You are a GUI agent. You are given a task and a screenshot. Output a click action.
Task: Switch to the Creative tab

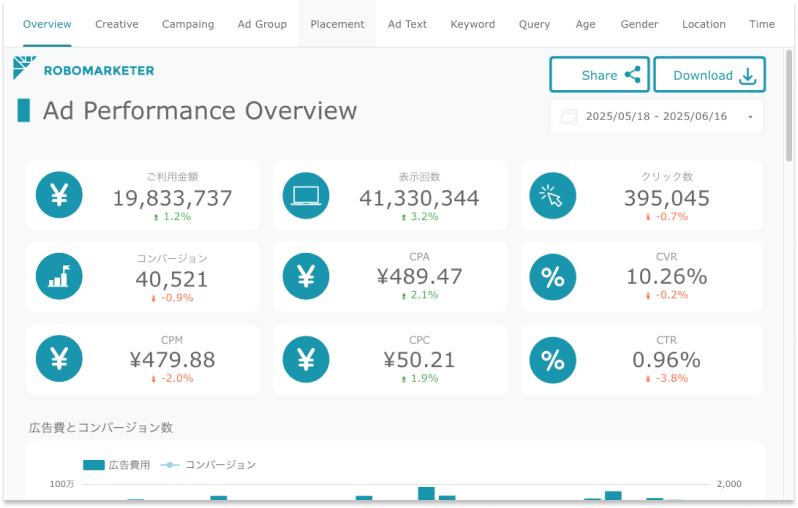click(117, 24)
